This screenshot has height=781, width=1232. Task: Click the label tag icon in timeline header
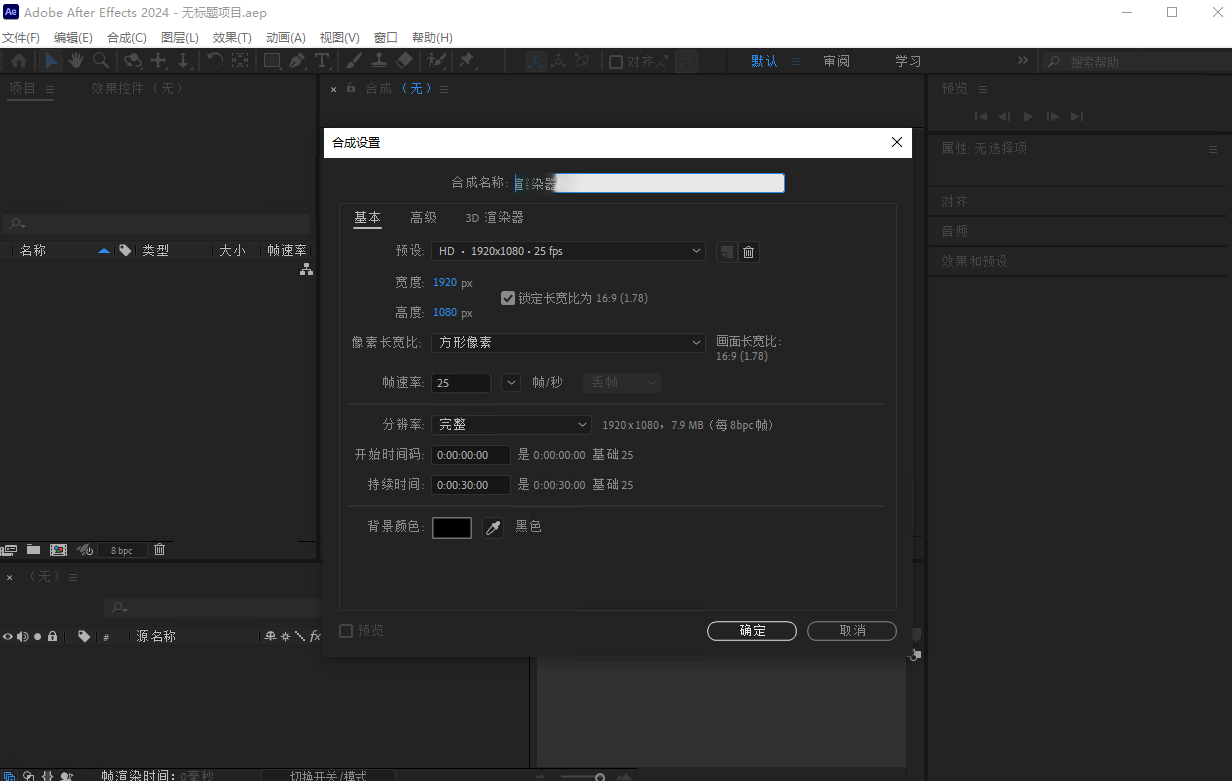point(84,636)
